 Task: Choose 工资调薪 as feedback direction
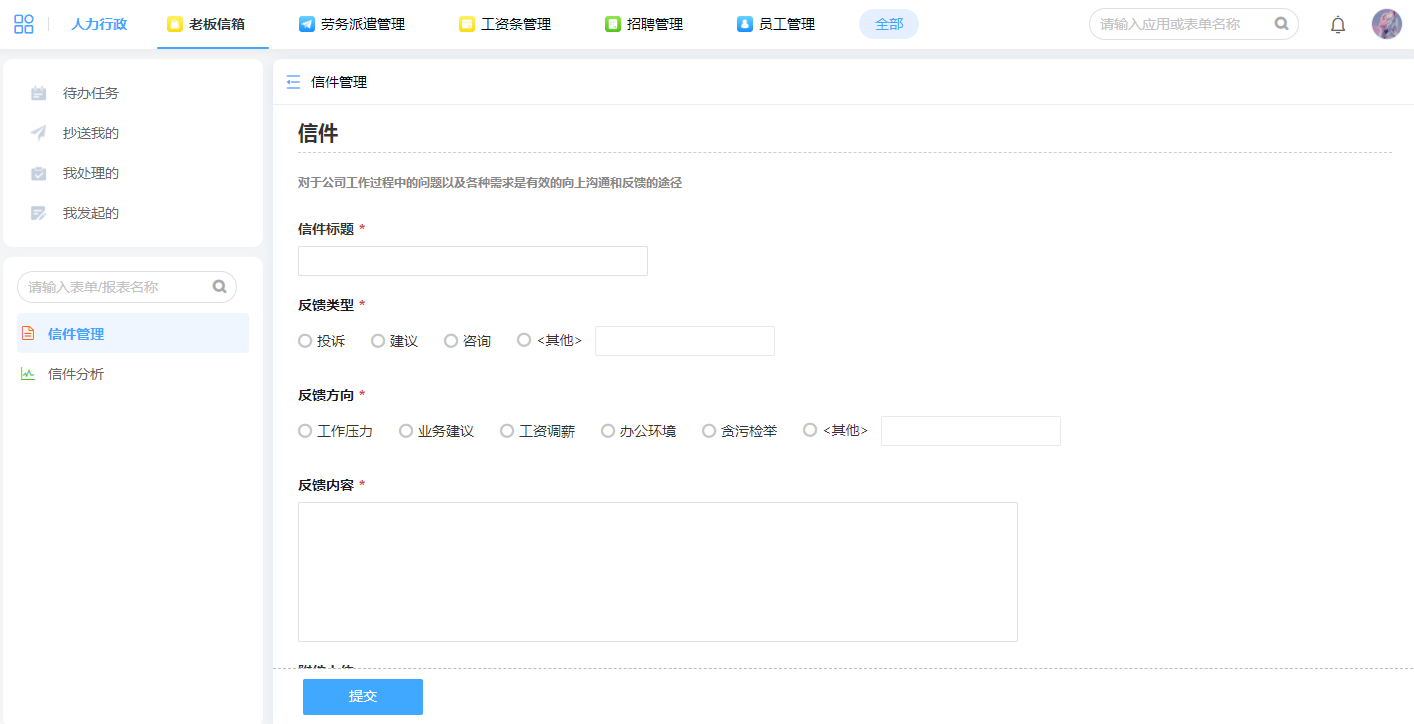507,431
